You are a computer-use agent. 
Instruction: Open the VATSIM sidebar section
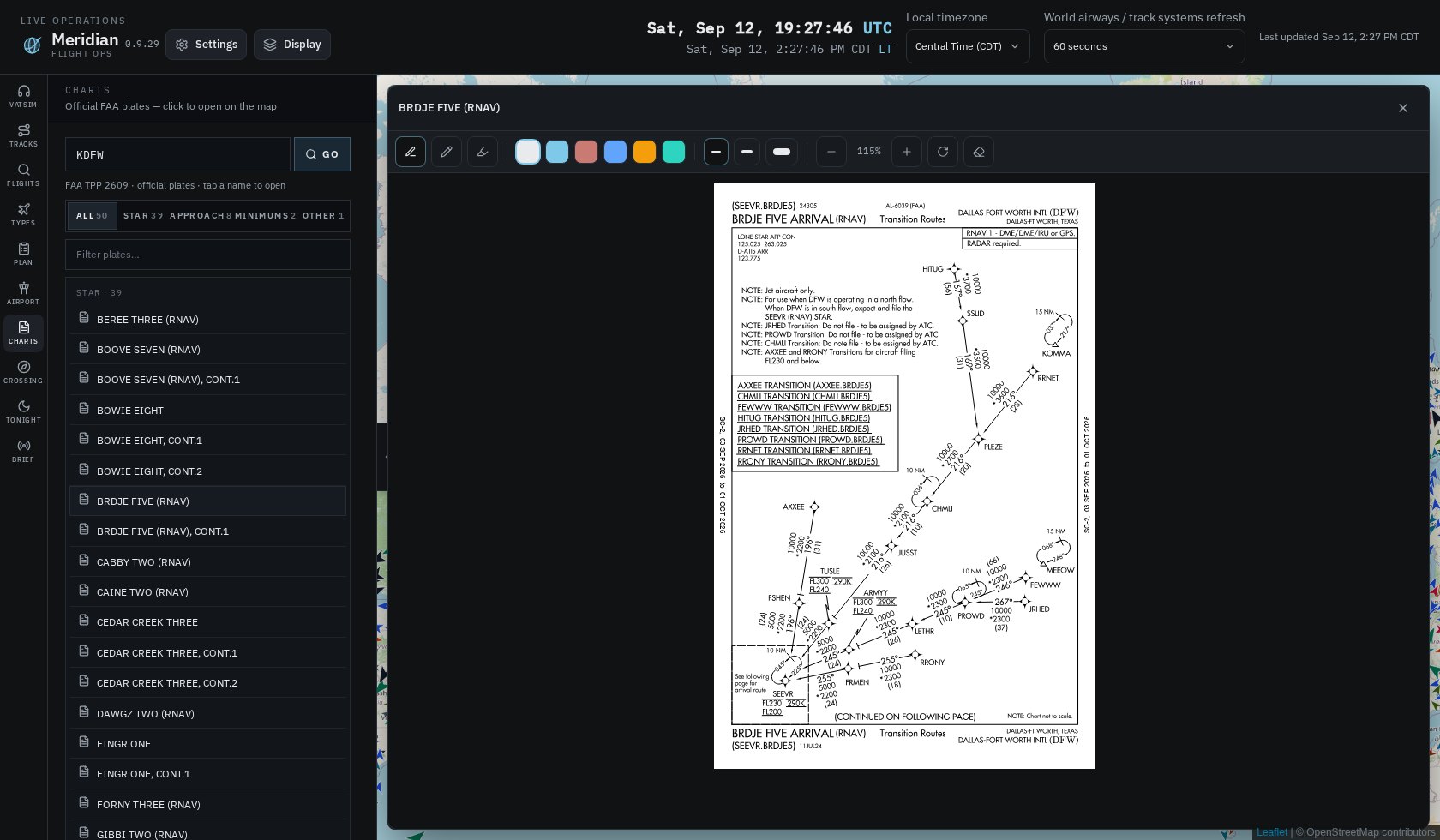coord(23,96)
